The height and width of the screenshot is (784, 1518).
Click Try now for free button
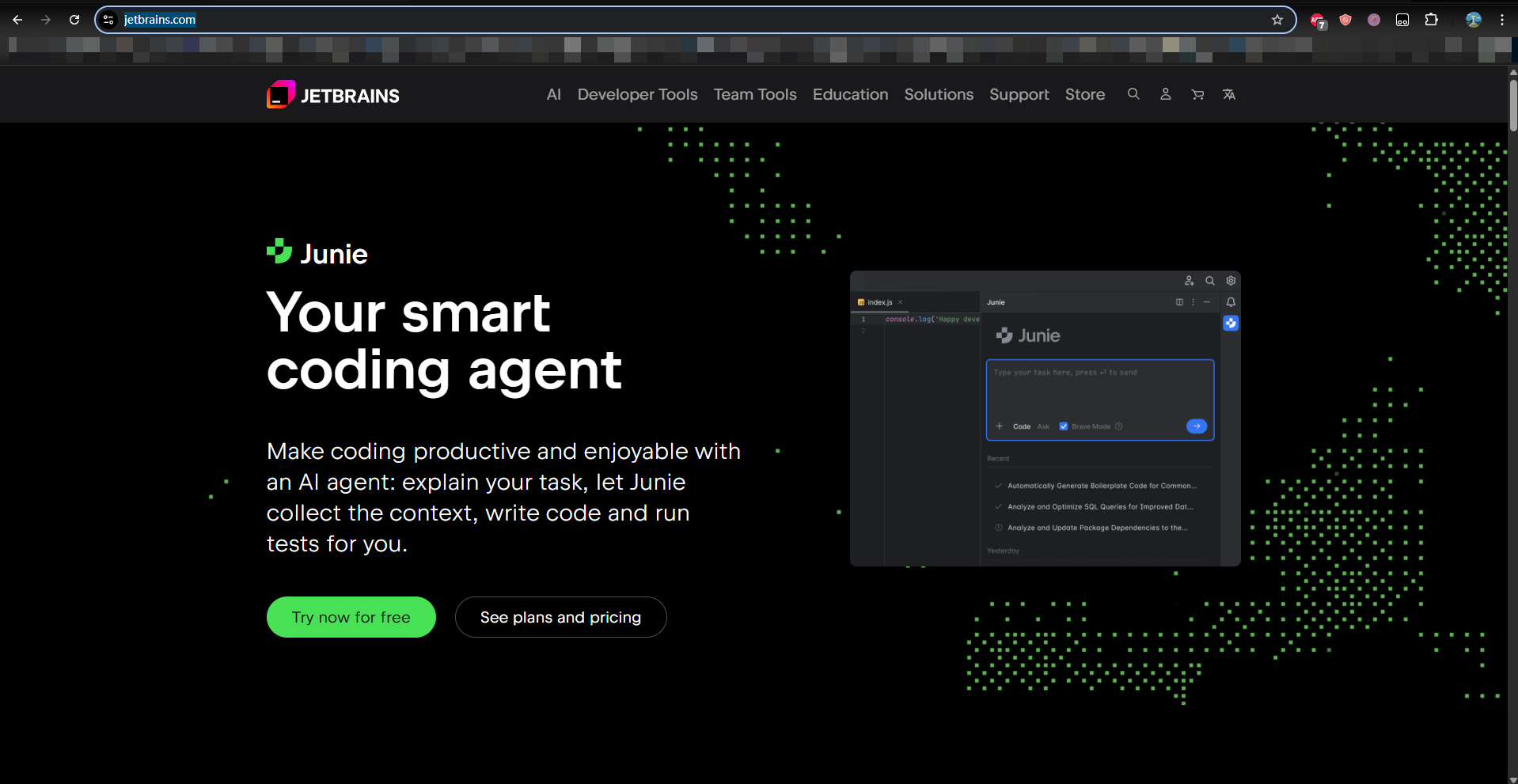[351, 617]
